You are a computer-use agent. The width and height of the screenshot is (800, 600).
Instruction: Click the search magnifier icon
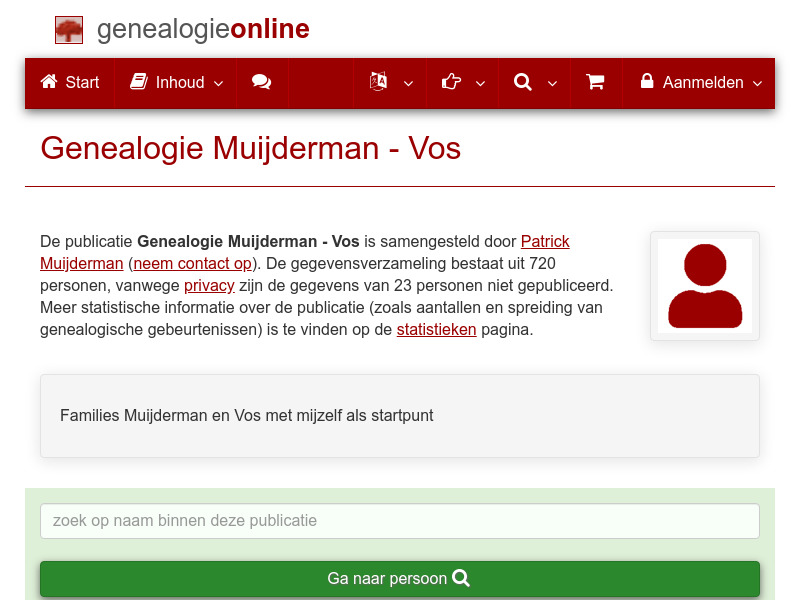pos(523,83)
